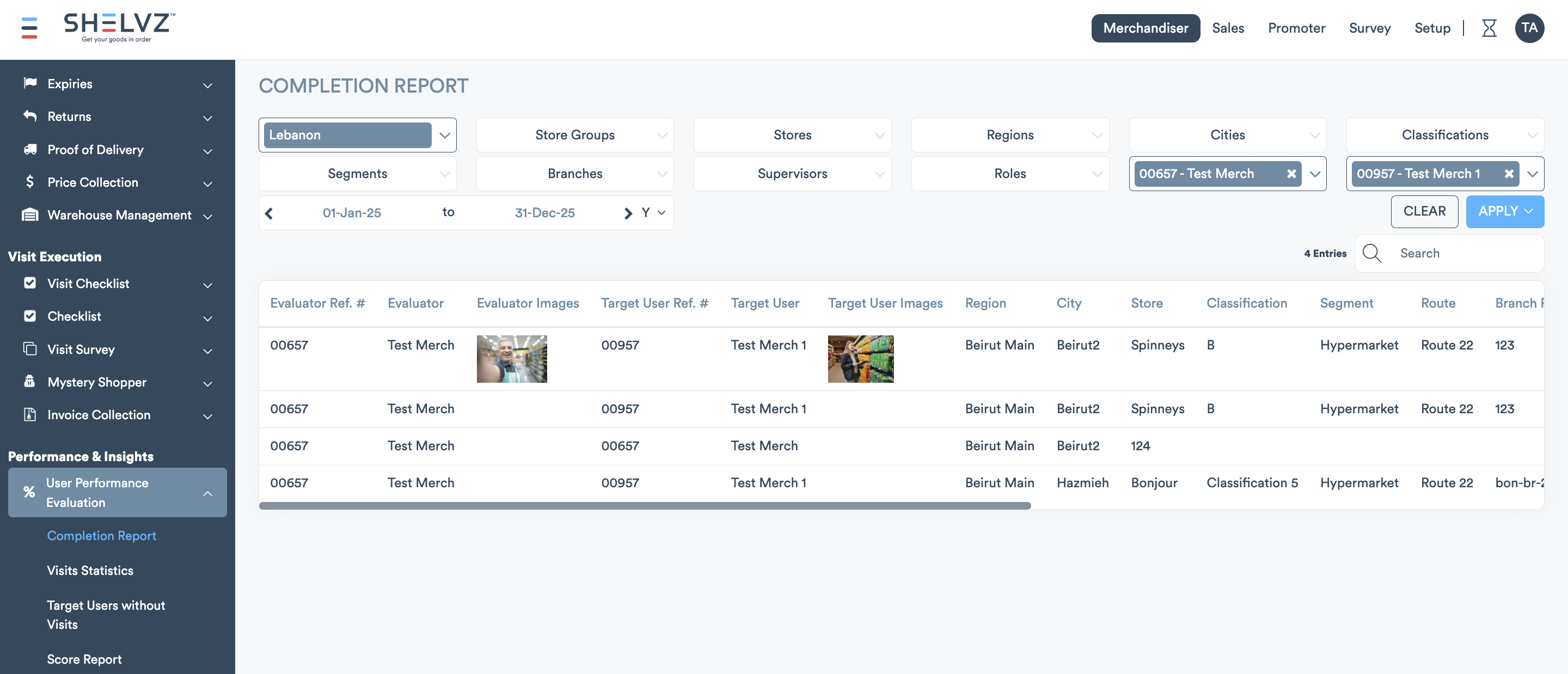Remove the 00657 - Test Merch filter chip
1568x674 pixels.
coord(1291,174)
